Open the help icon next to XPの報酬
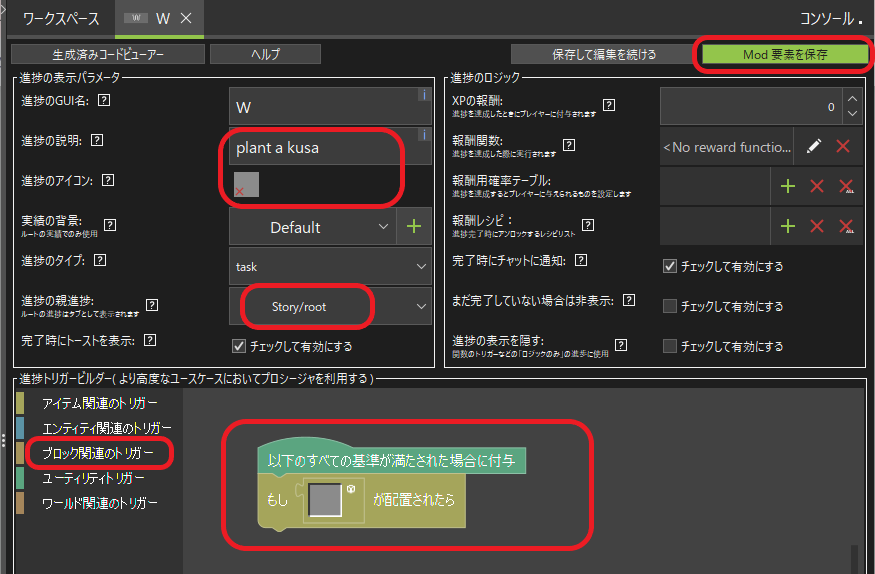The width and height of the screenshot is (875, 574). tap(609, 105)
